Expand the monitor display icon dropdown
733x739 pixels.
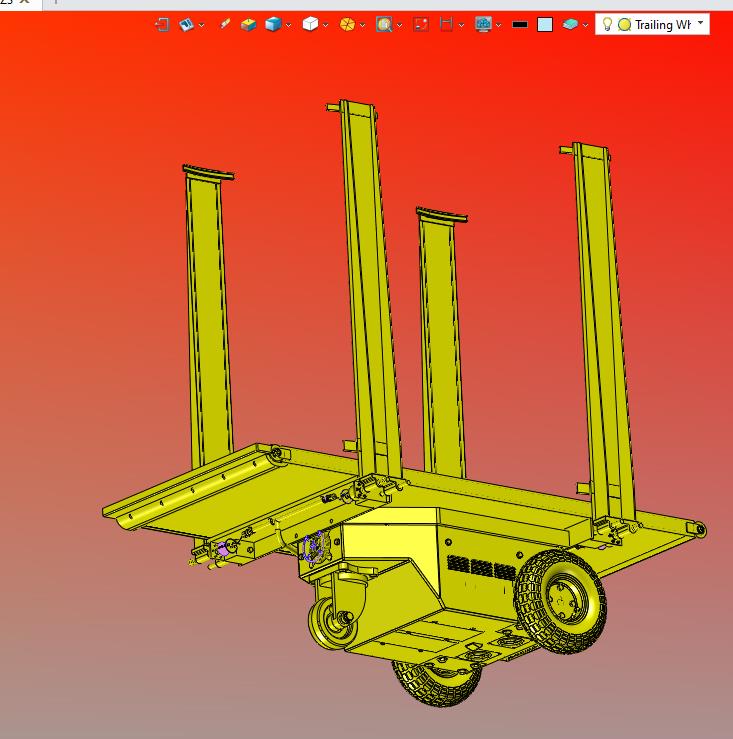(498, 25)
